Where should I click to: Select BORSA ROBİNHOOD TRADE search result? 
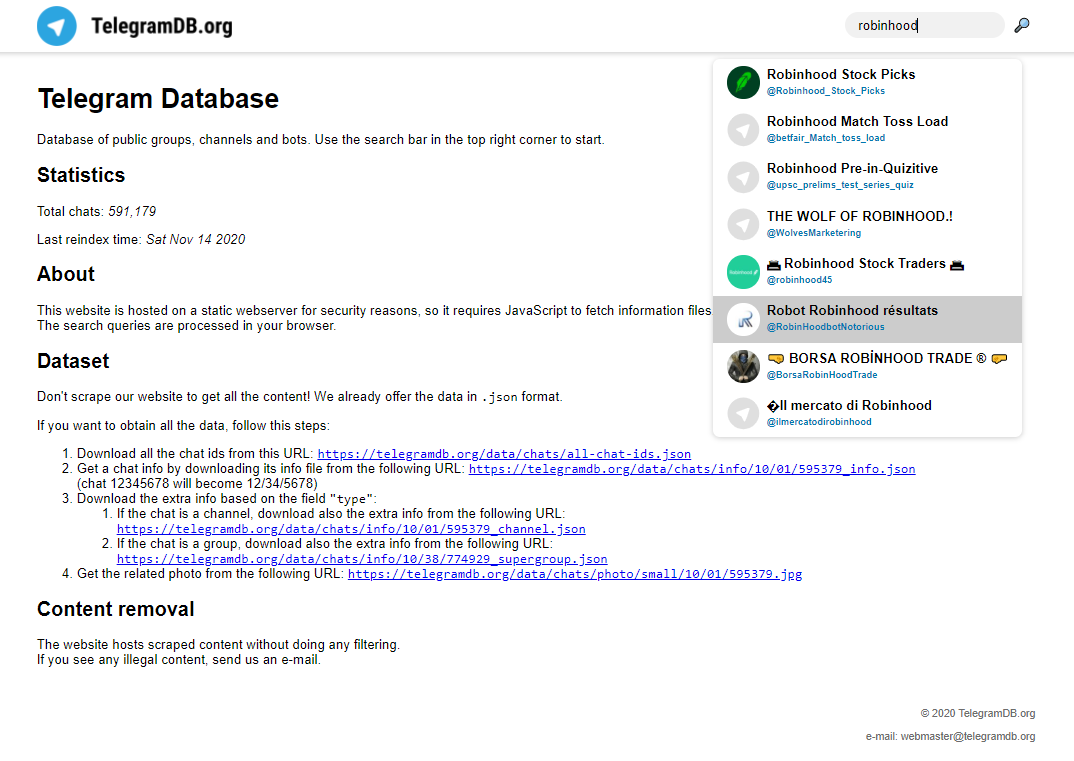pyautogui.click(x=867, y=366)
